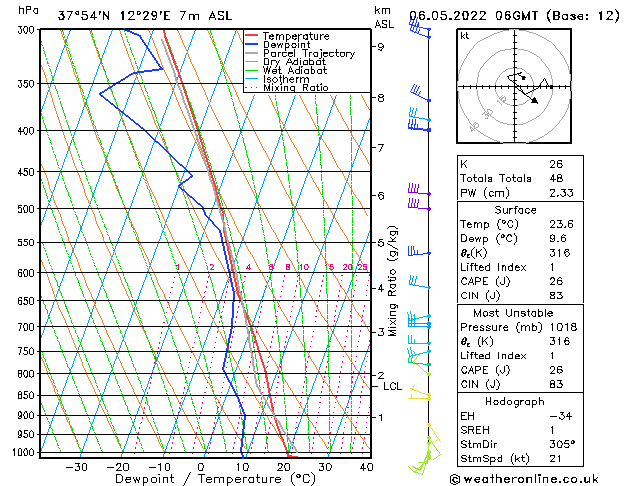Click the 700 pressure level label
The image size is (629, 486).
(28, 327)
